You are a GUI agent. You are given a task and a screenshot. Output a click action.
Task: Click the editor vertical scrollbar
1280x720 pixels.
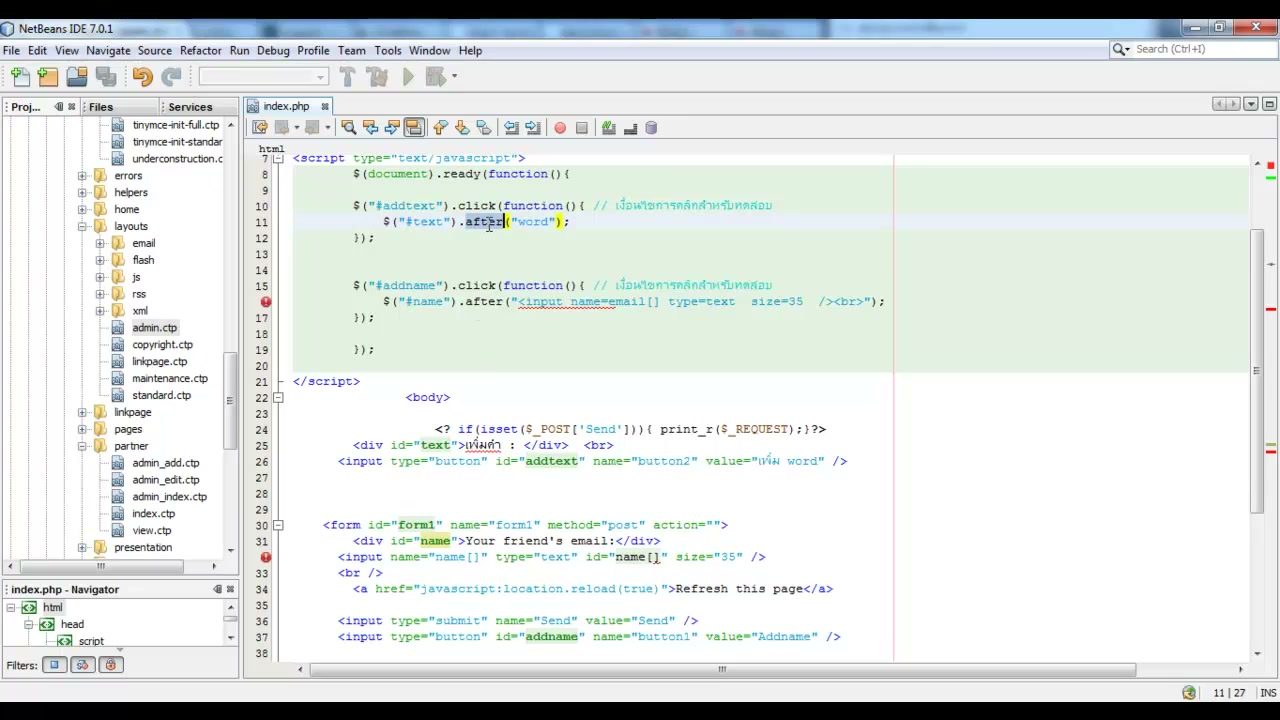coord(1257,372)
